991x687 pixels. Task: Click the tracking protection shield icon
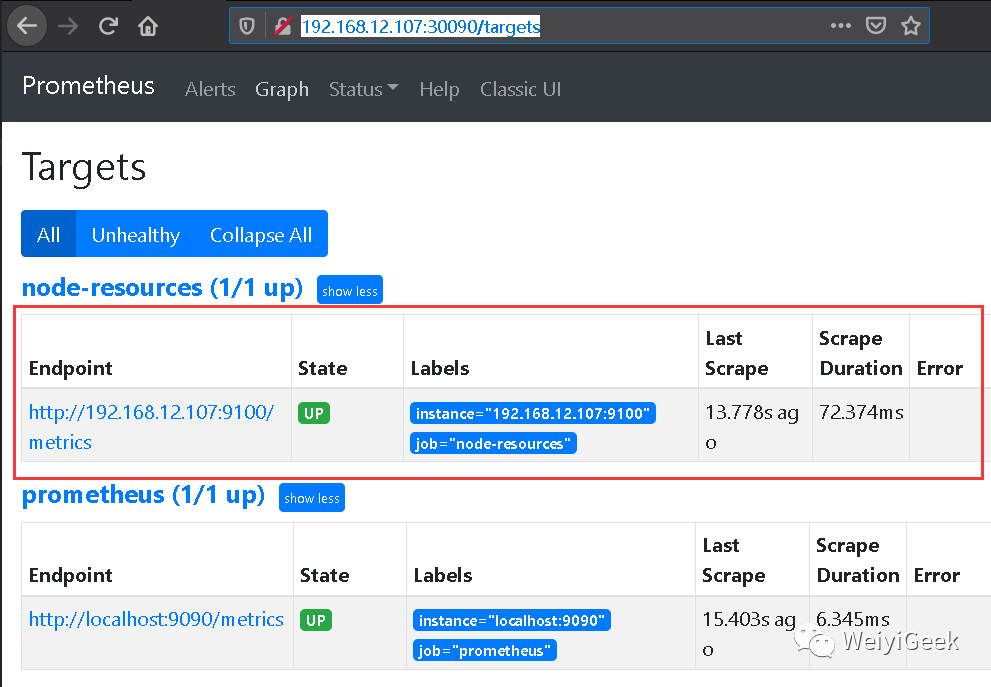point(247,26)
